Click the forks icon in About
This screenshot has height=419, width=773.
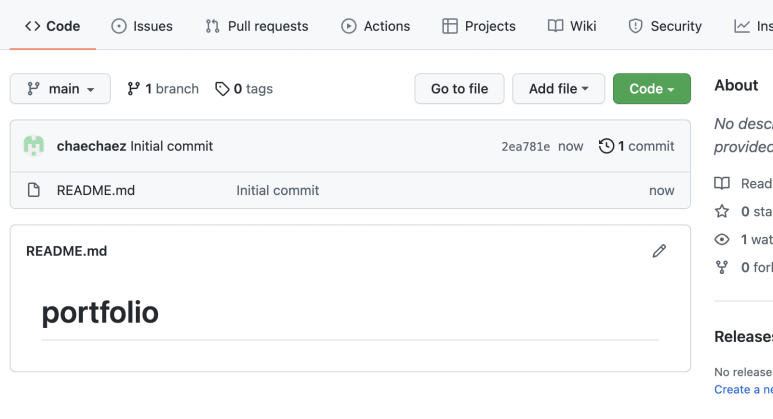coord(722,267)
